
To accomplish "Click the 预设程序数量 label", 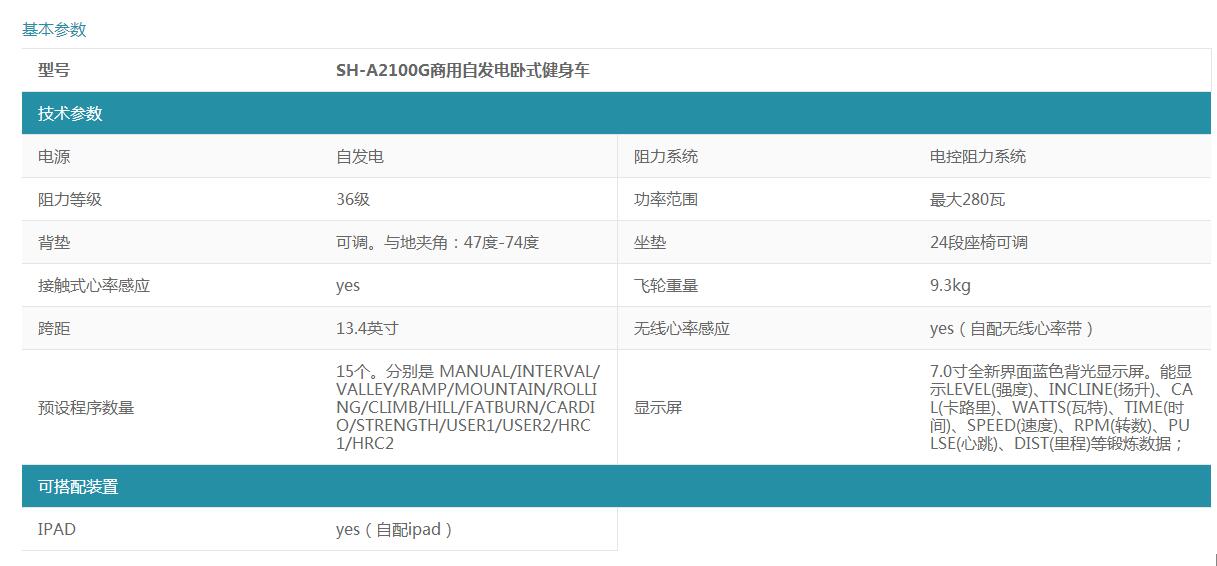I will coord(86,407).
